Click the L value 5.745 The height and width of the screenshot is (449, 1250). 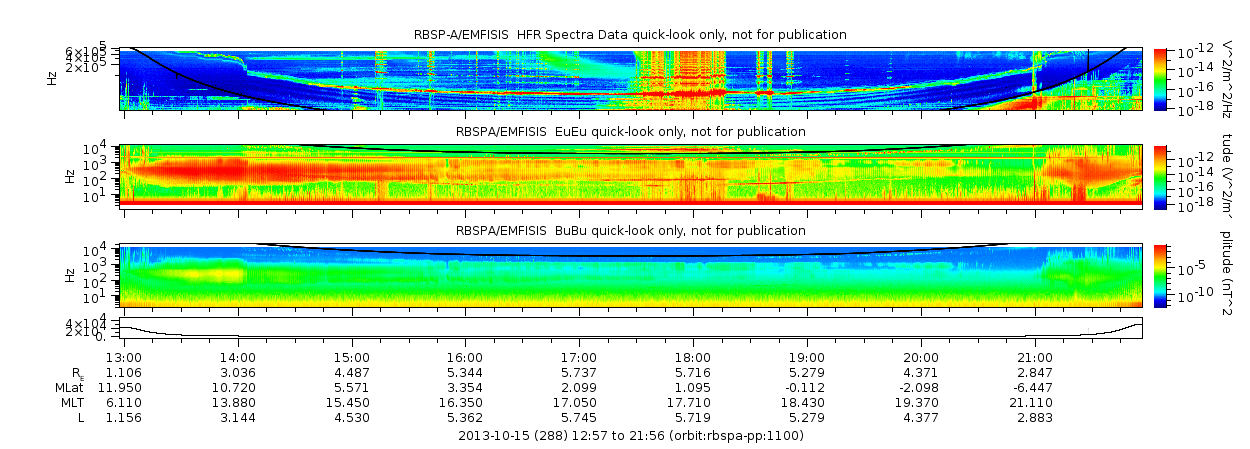click(579, 417)
